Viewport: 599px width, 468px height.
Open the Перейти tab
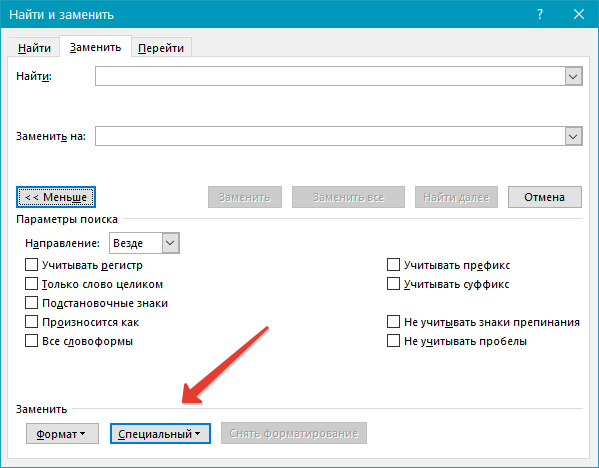coord(161,48)
